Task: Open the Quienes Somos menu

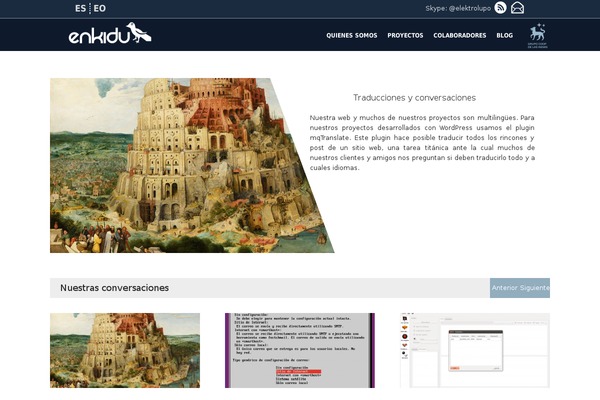Action: click(352, 35)
